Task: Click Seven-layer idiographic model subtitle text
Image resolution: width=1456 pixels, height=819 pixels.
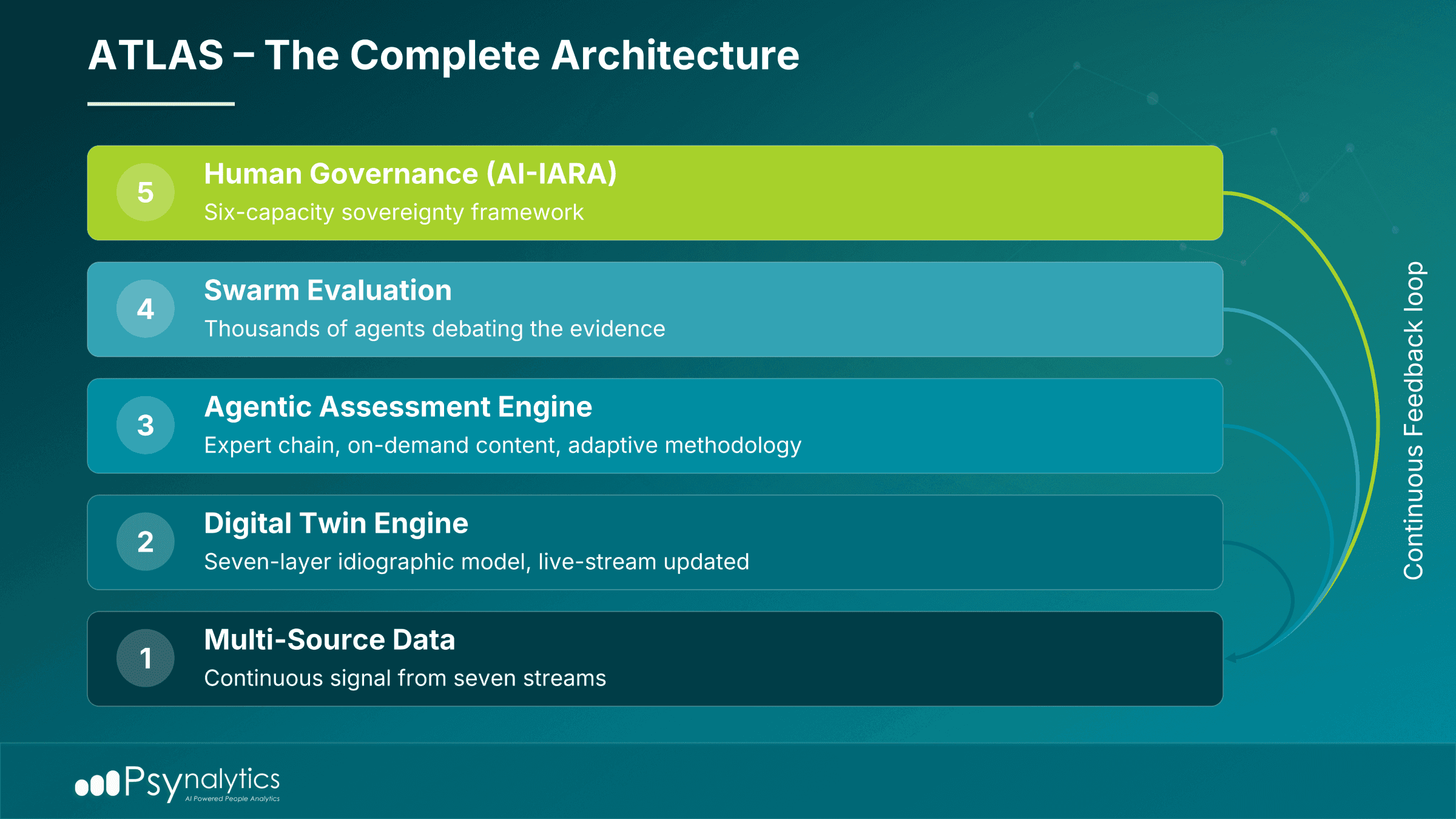Action: click(476, 562)
